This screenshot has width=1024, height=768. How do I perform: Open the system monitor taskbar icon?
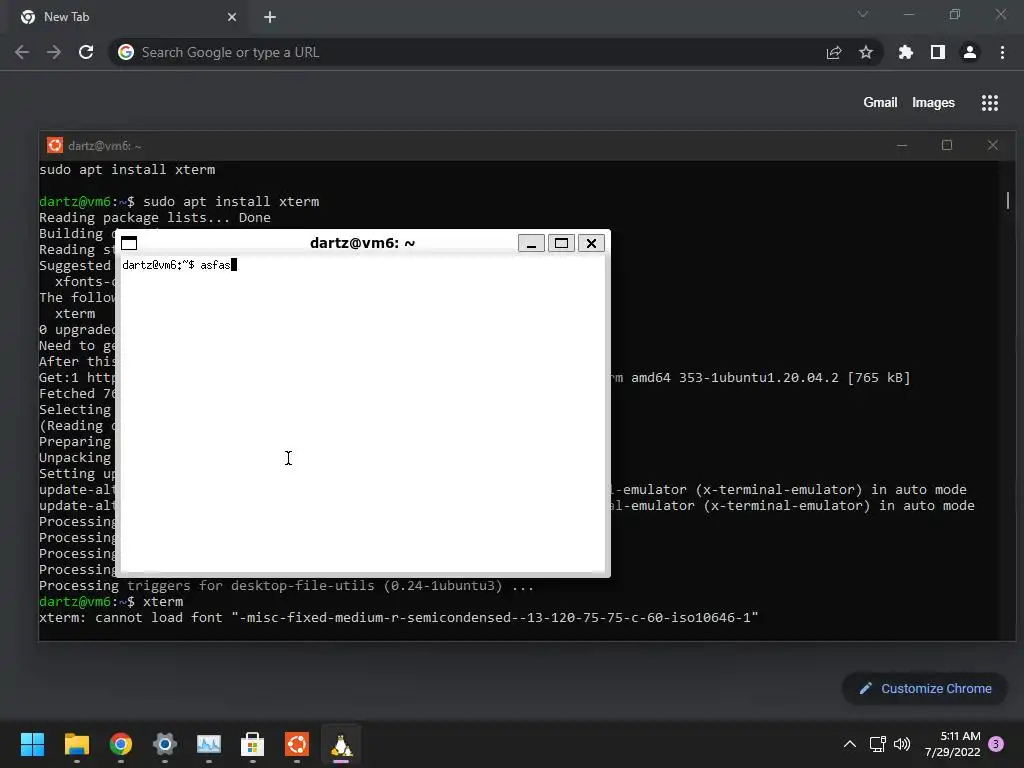tap(209, 744)
